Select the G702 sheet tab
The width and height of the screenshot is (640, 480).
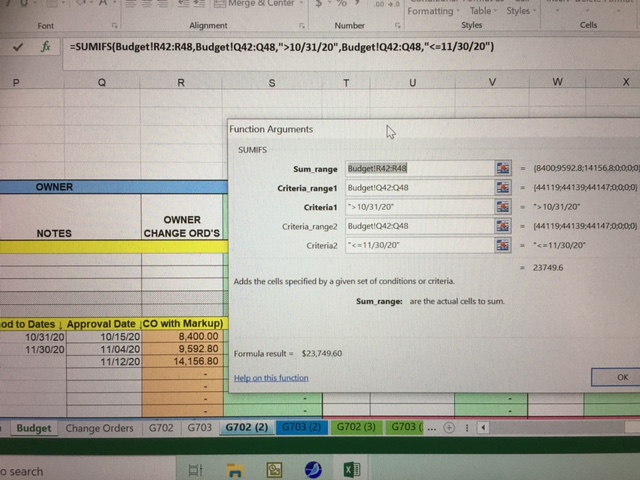(x=161, y=428)
